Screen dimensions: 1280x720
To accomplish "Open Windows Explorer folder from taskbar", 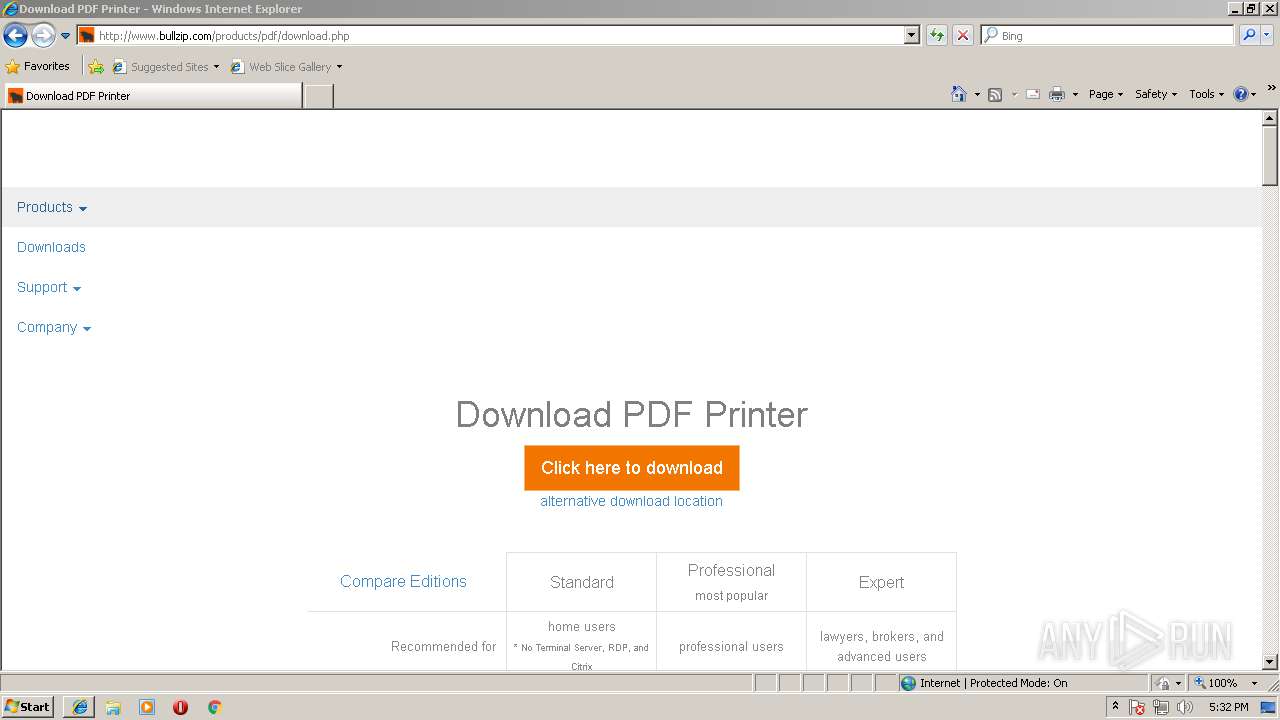I will pyautogui.click(x=113, y=707).
